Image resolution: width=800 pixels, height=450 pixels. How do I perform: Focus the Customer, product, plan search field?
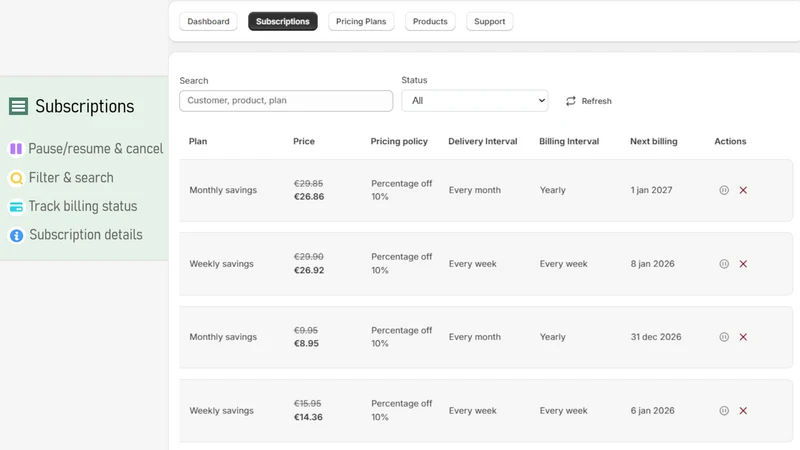point(286,101)
